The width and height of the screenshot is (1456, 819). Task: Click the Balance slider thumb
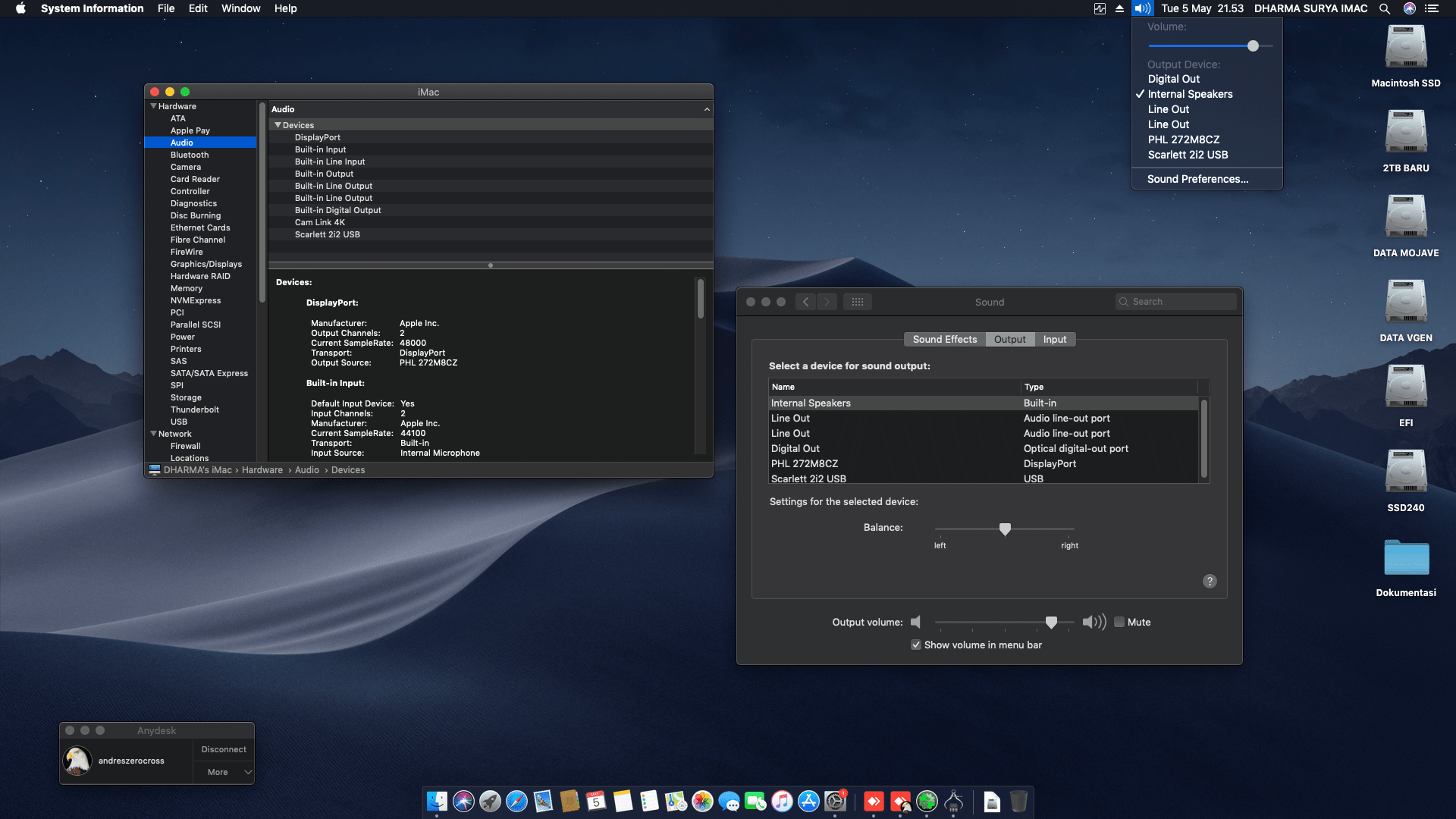click(1005, 529)
